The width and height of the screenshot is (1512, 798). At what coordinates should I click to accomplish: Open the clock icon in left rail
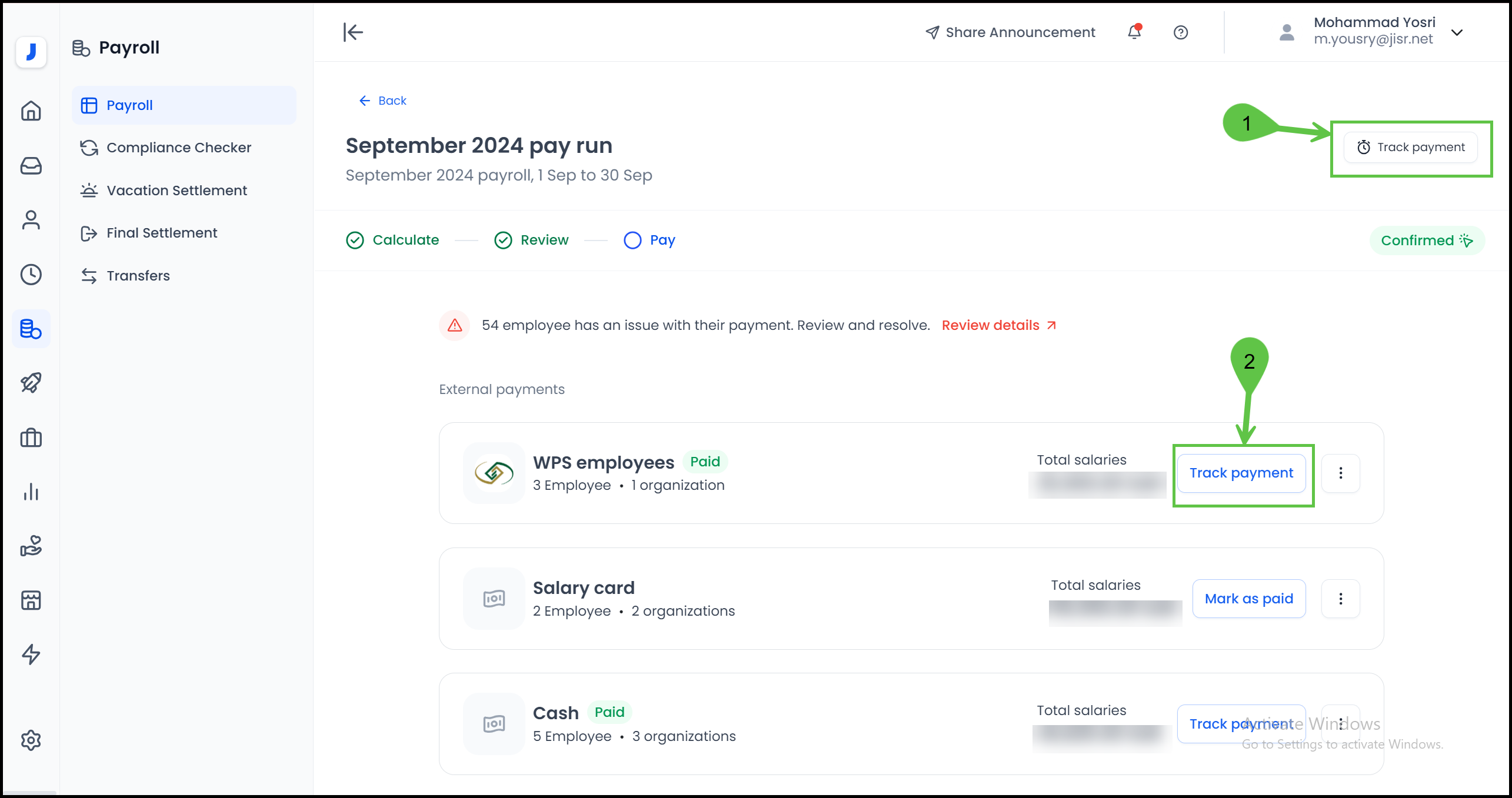pos(31,275)
